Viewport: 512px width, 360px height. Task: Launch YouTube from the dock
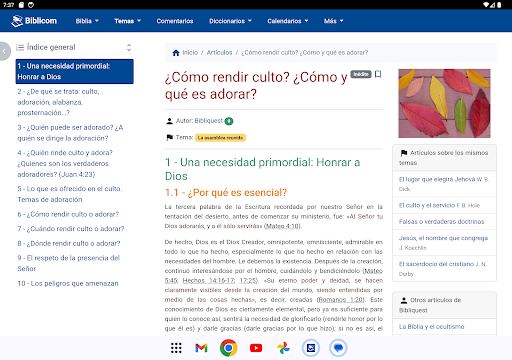pos(256,348)
